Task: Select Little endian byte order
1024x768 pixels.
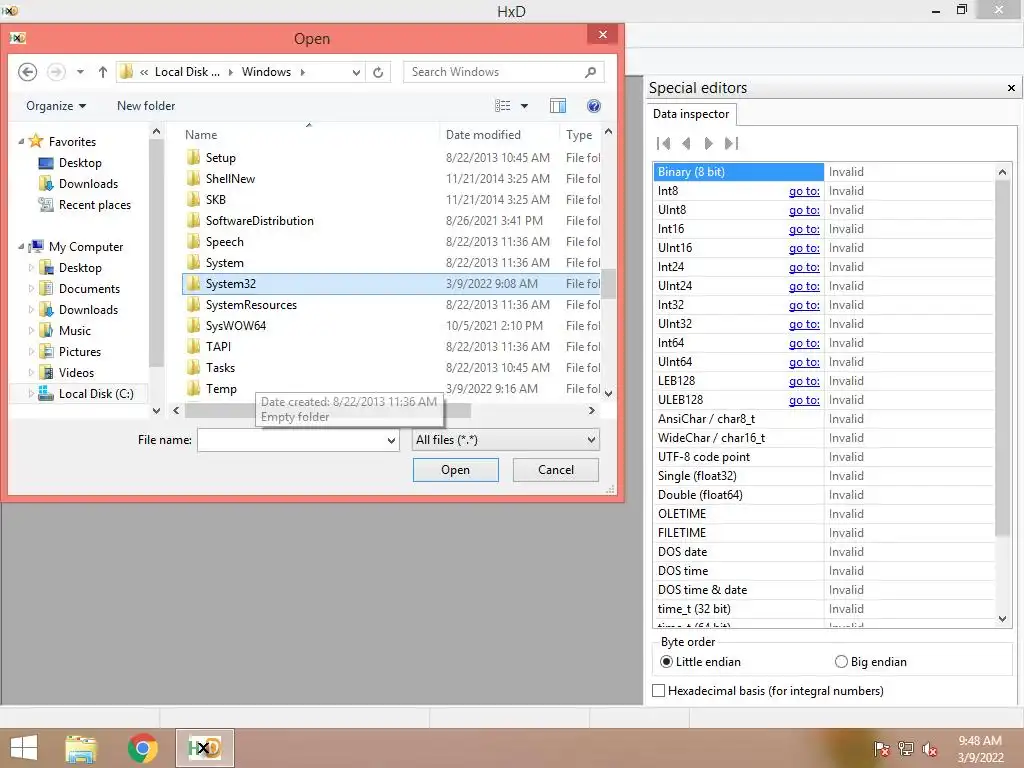Action: coord(700,662)
